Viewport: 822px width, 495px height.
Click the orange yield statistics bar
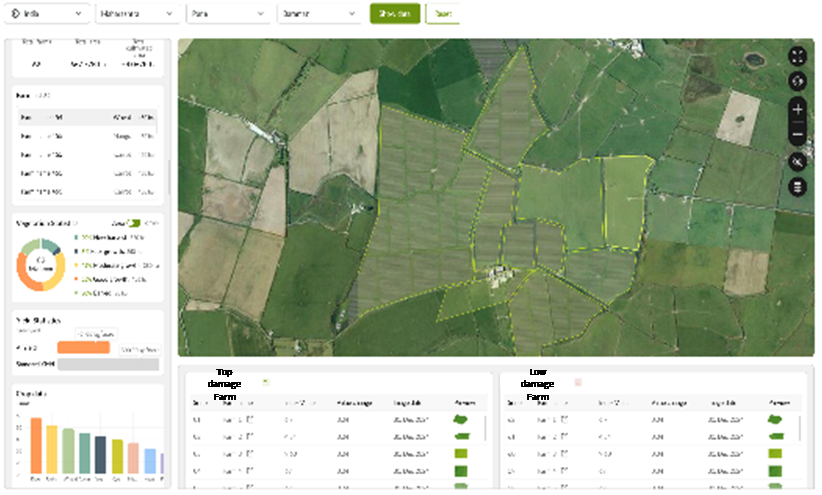pos(83,348)
